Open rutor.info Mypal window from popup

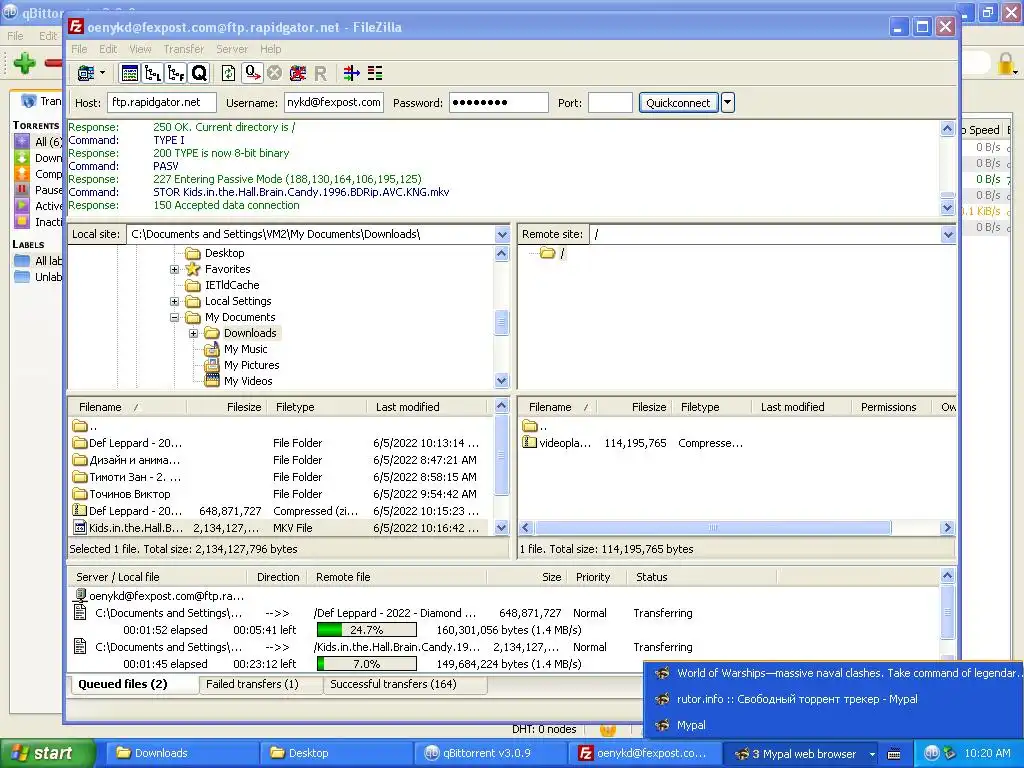pyautogui.click(x=797, y=699)
